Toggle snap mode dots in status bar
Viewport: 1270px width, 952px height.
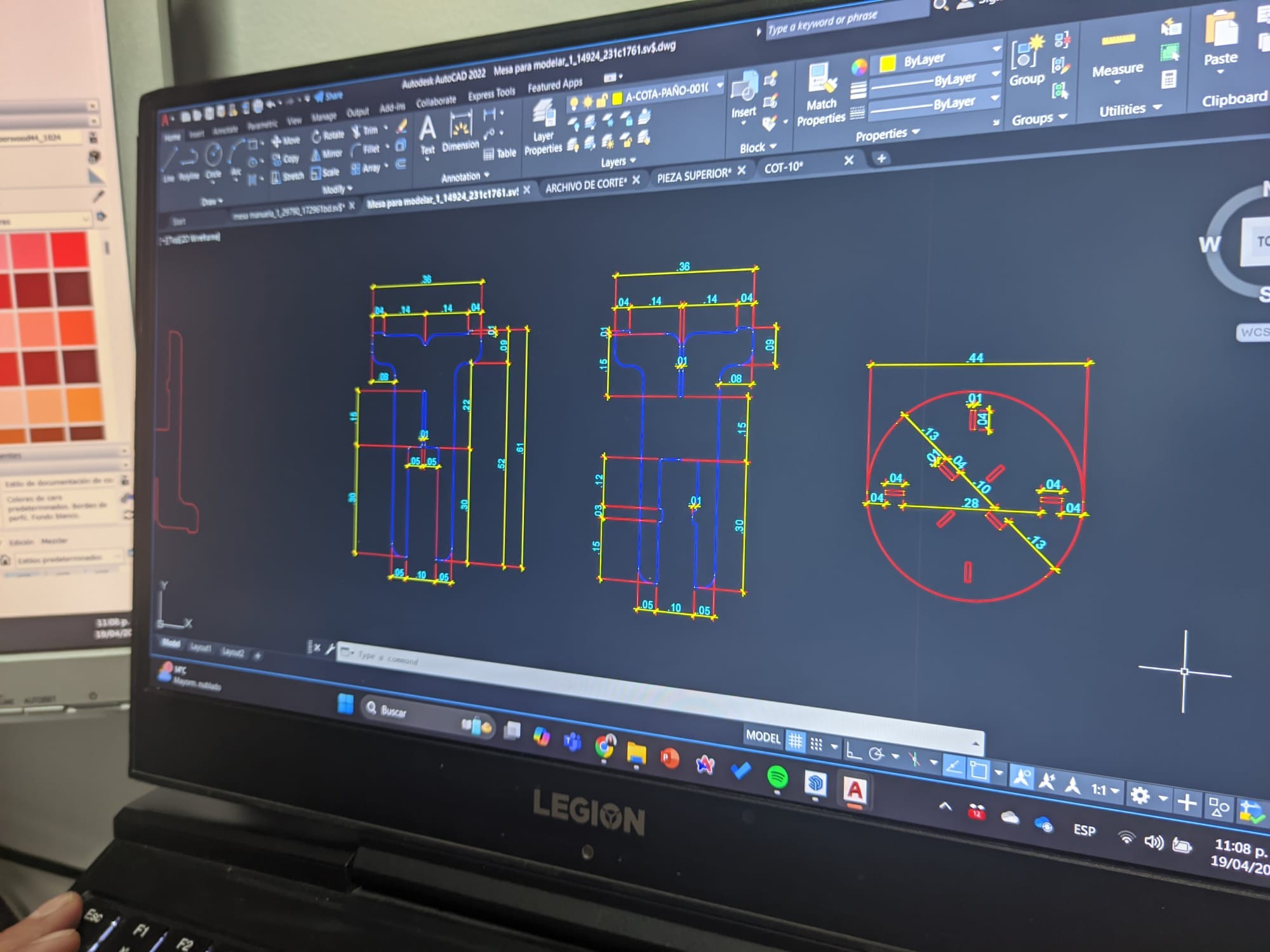[817, 743]
